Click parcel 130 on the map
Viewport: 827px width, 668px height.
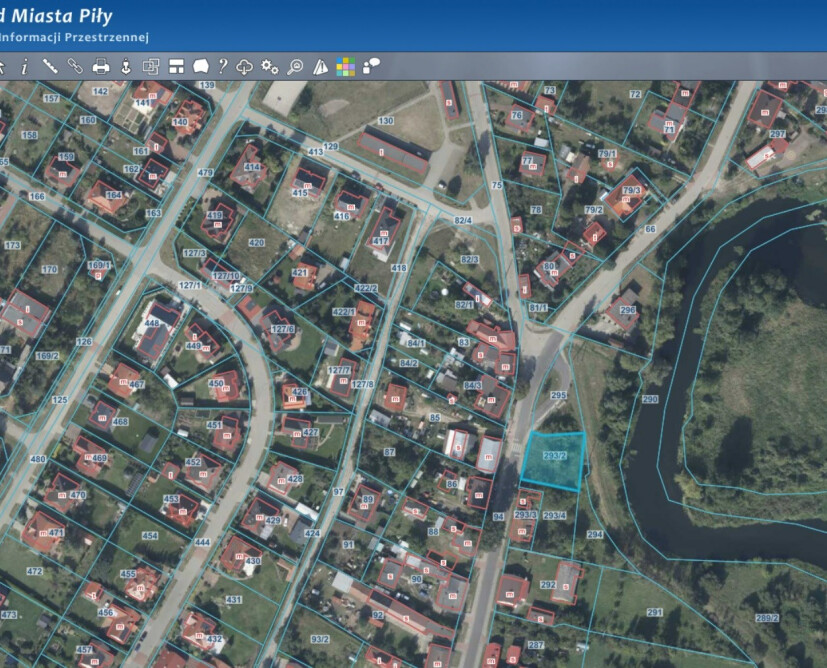[386, 121]
